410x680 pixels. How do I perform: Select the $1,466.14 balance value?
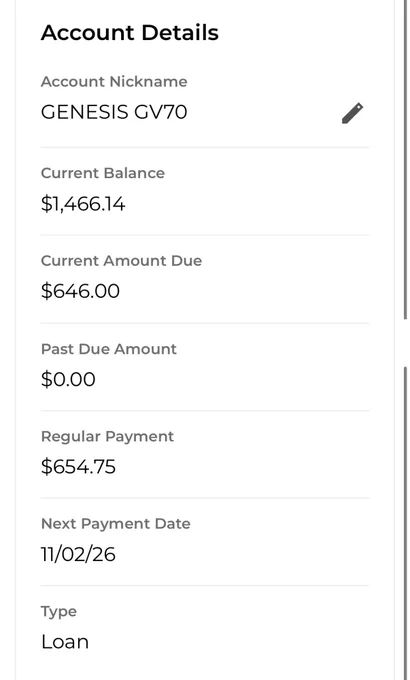pyautogui.click(x=83, y=203)
